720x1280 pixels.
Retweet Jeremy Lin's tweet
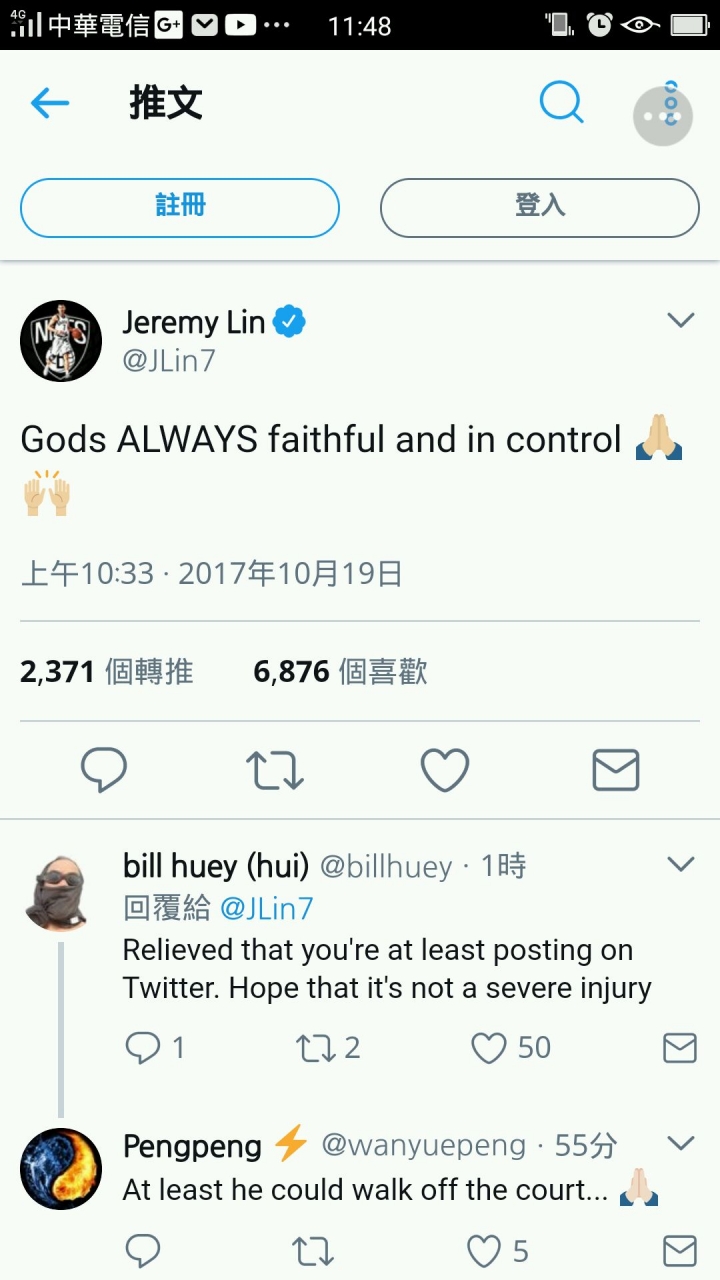(275, 770)
